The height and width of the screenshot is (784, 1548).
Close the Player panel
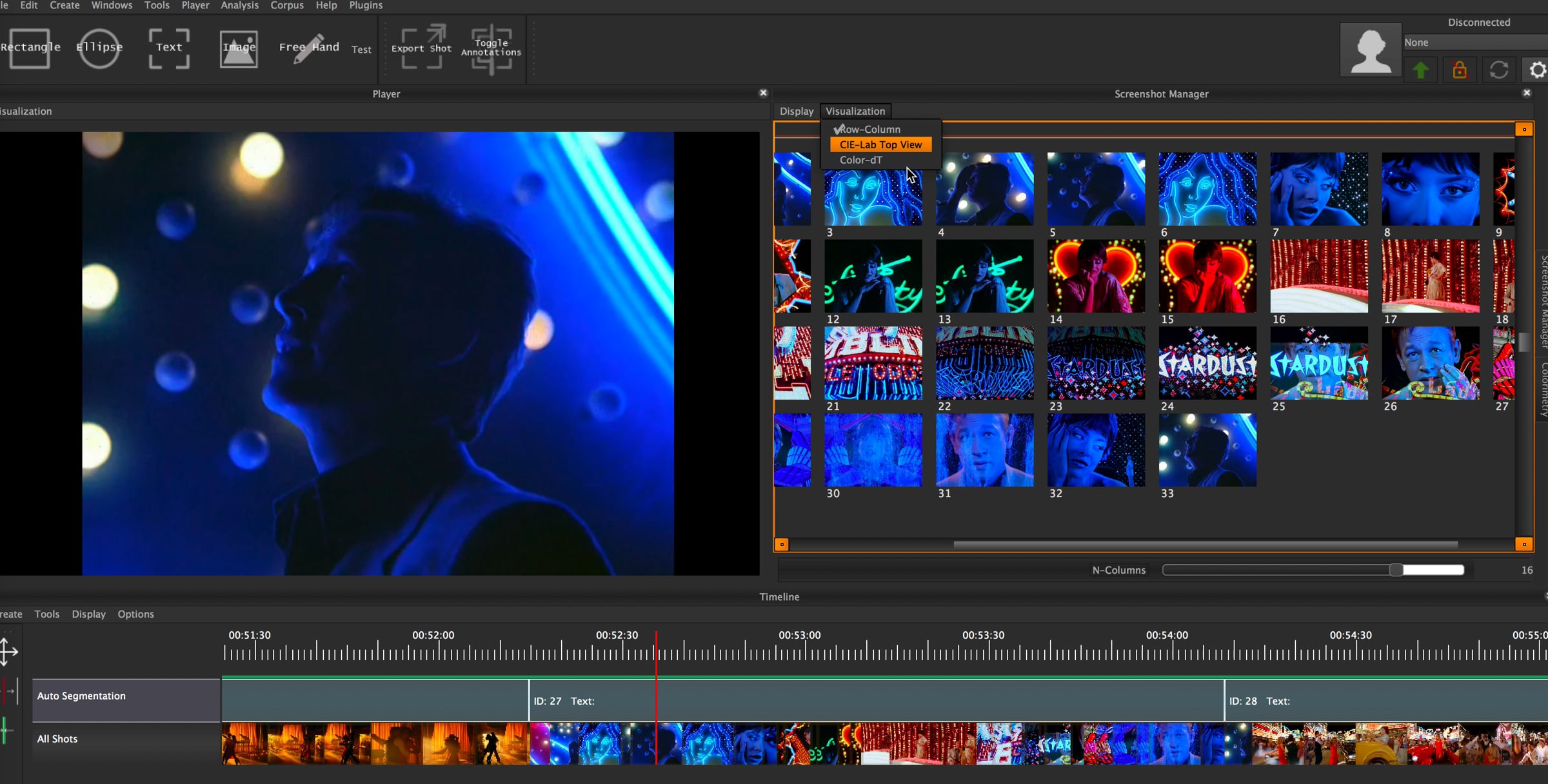[x=763, y=93]
